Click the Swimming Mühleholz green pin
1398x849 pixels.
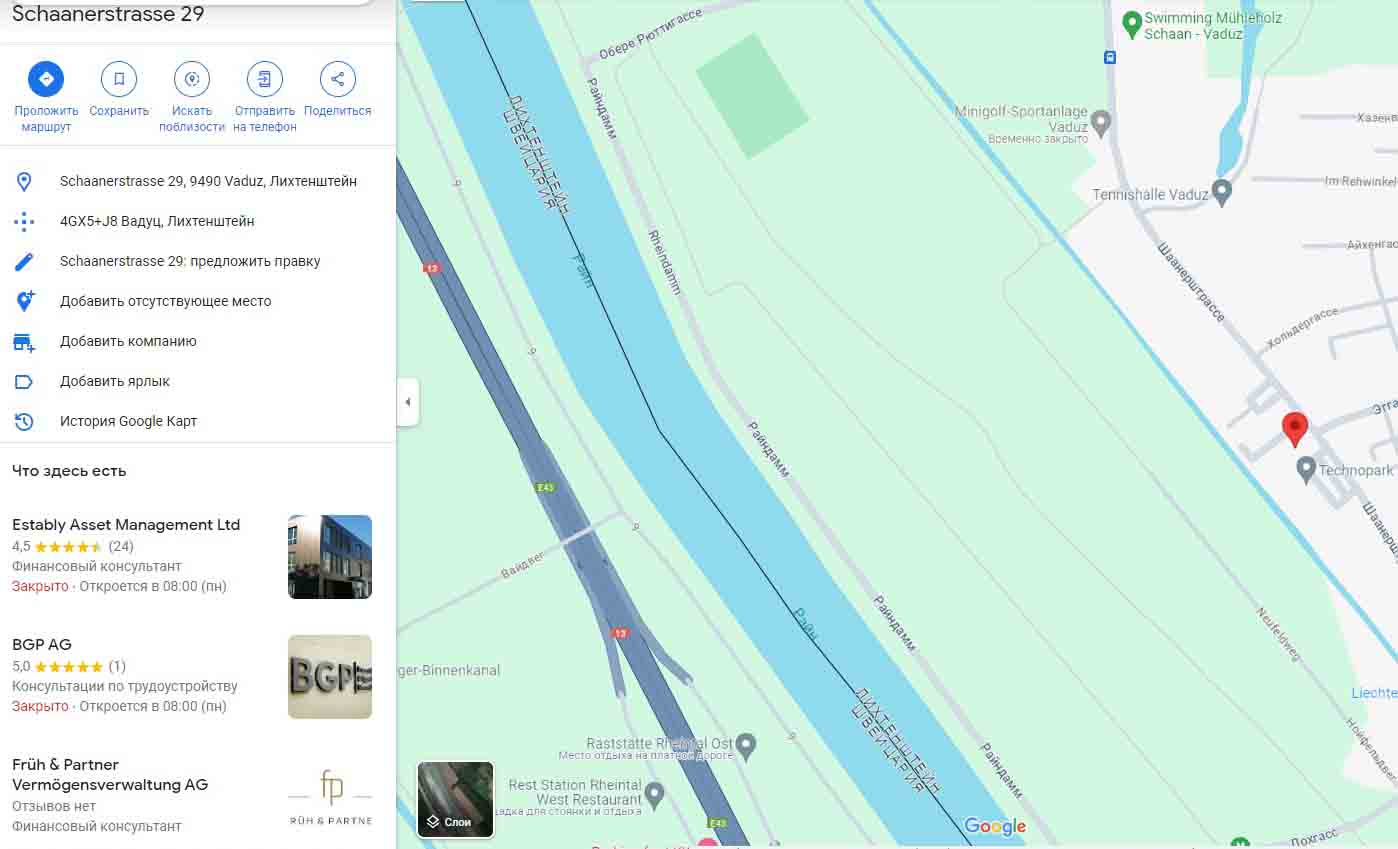pos(1132,24)
